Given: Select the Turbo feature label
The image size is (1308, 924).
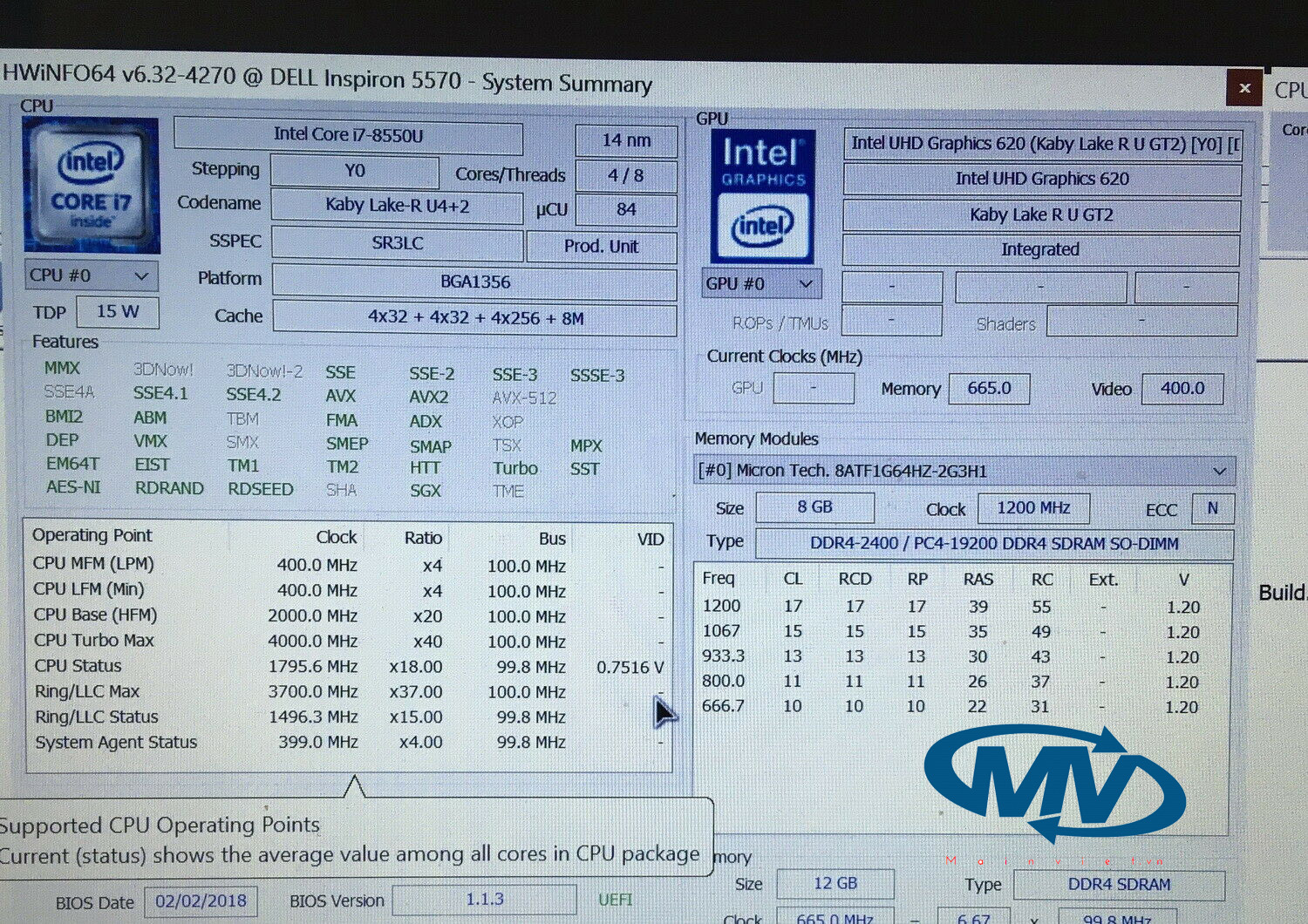Looking at the screenshot, I should pyautogui.click(x=515, y=468).
